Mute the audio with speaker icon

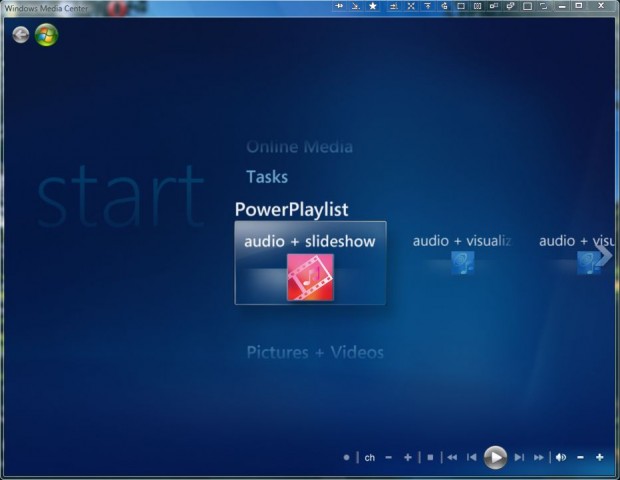point(560,457)
